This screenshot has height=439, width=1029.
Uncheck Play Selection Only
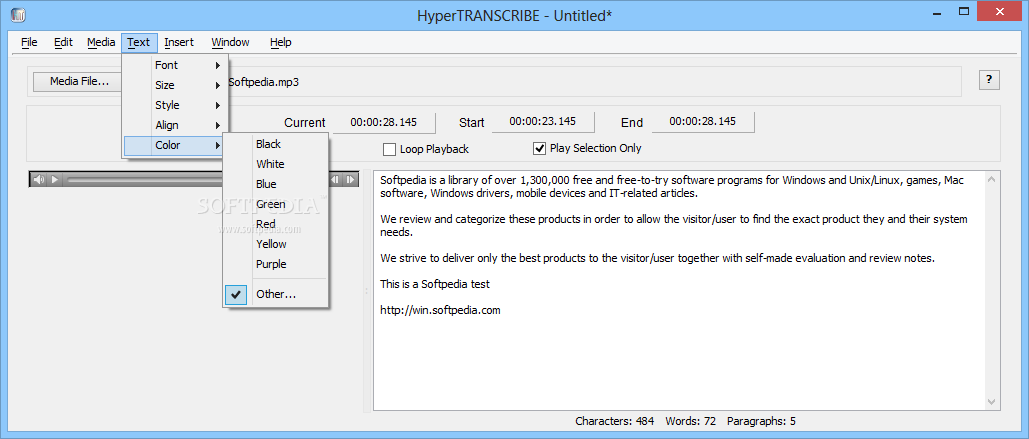click(x=539, y=148)
